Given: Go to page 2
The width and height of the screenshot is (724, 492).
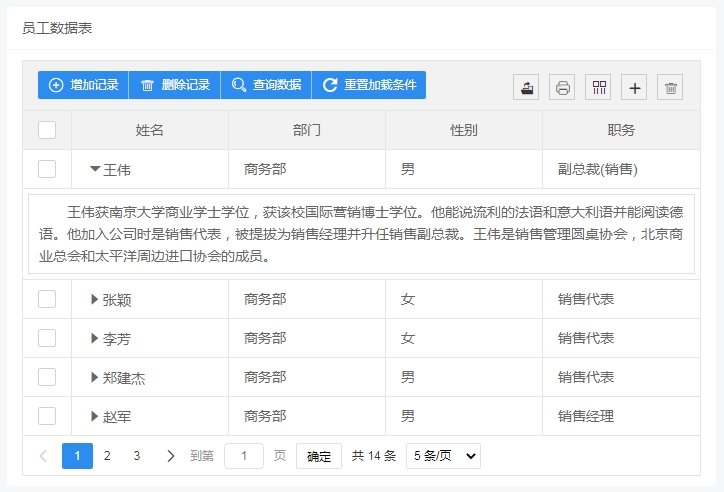Looking at the screenshot, I should 107,456.
